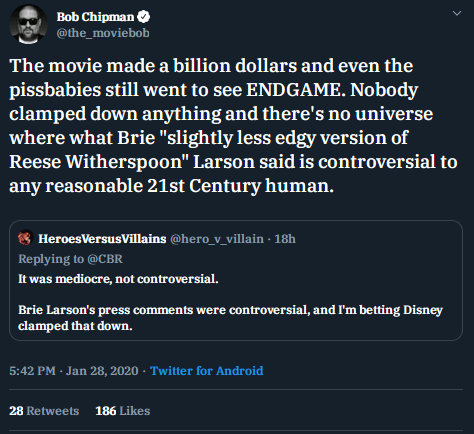
Task: Click the quoted tweet's 'clamped that down' line
Action: (x=75, y=326)
